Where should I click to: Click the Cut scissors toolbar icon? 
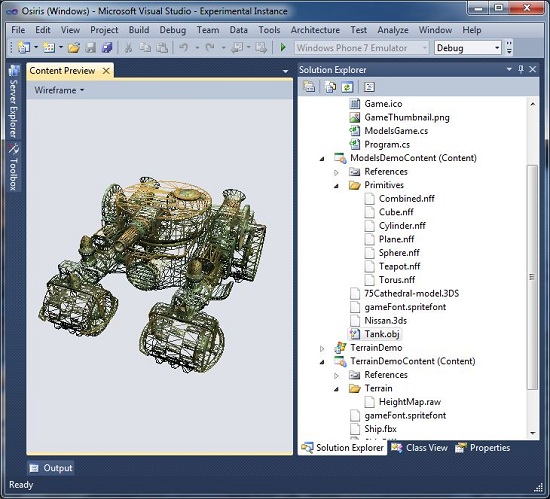(128, 47)
